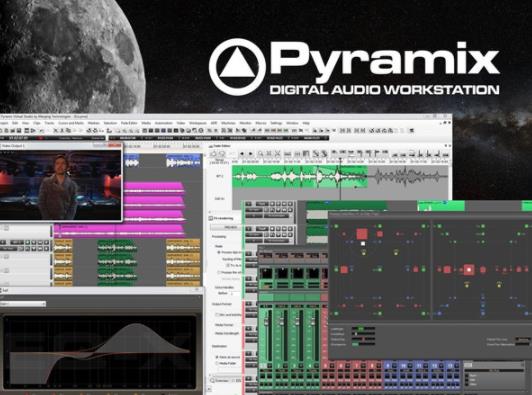Open the dropdown above the EQ curve display

[x=23, y=304]
